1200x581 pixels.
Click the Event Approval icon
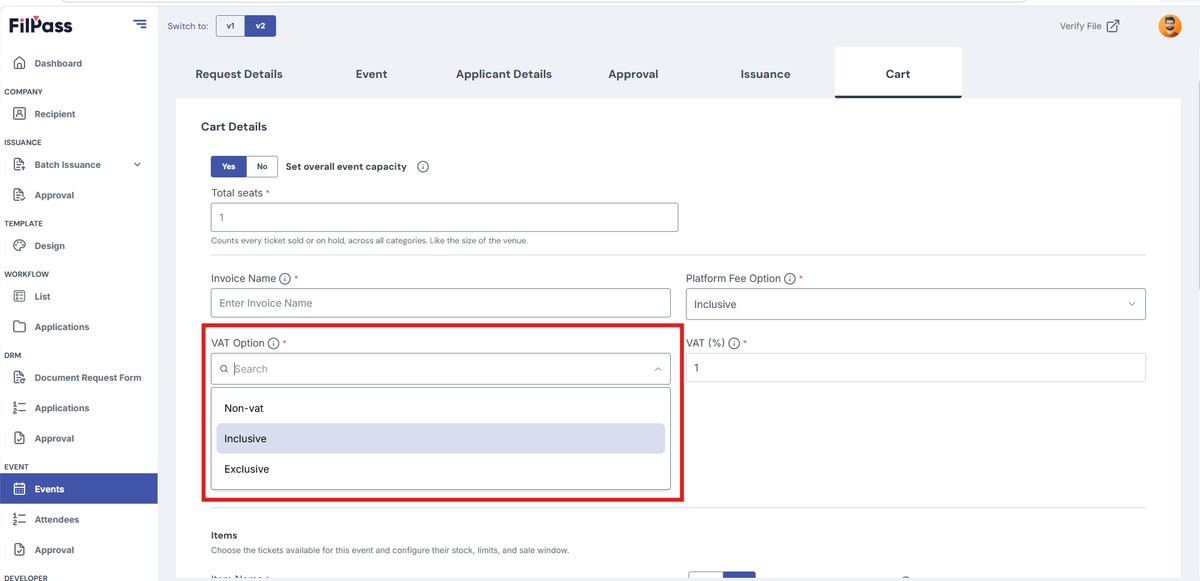(19, 550)
